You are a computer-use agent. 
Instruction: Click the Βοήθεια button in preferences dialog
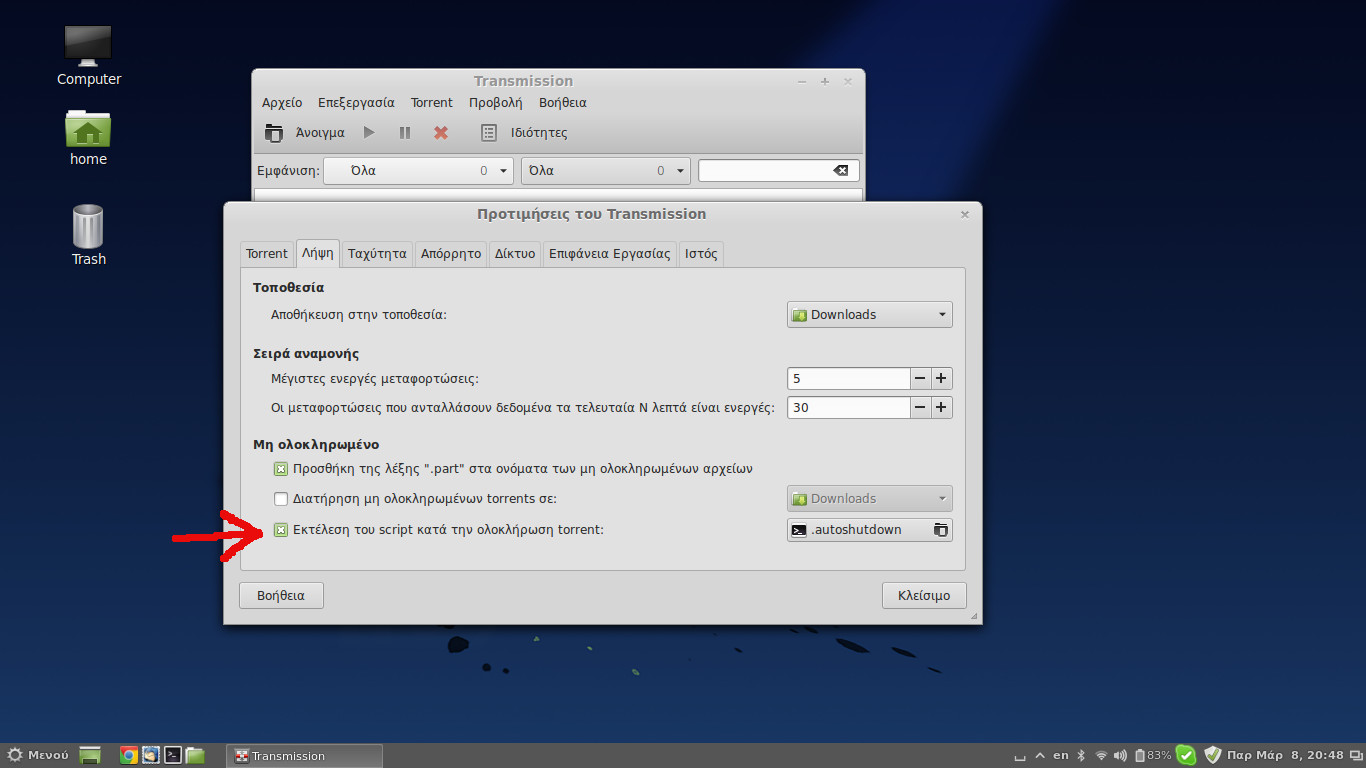[x=281, y=595]
